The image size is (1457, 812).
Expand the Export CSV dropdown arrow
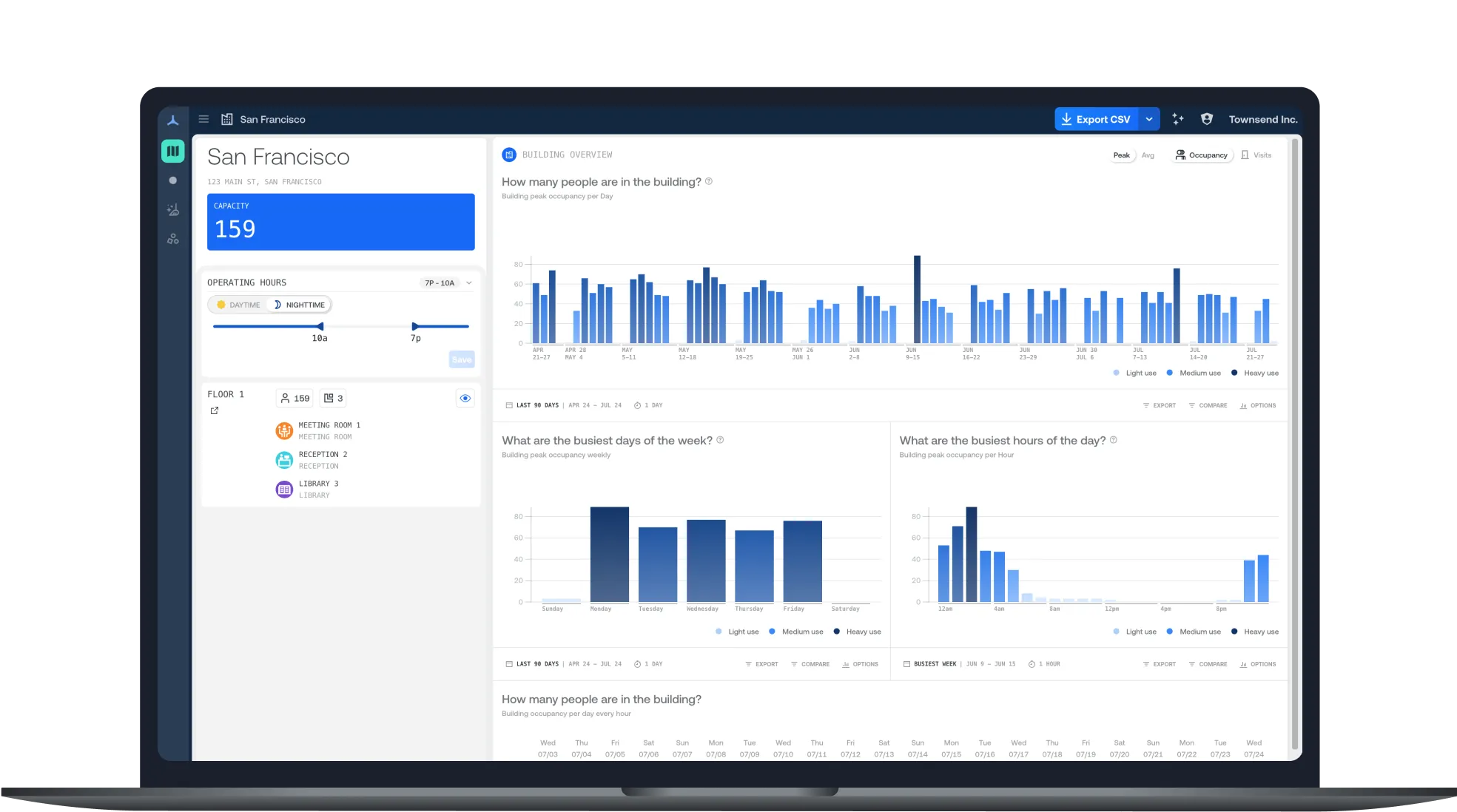pos(1148,119)
